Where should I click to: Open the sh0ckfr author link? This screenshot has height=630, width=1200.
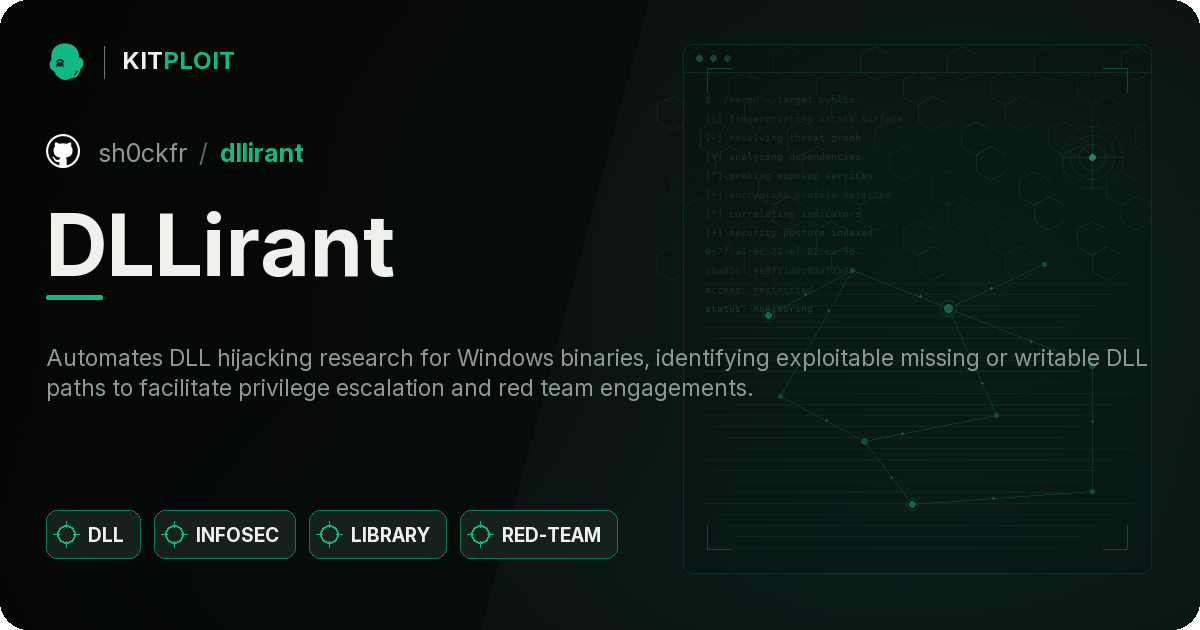143,153
